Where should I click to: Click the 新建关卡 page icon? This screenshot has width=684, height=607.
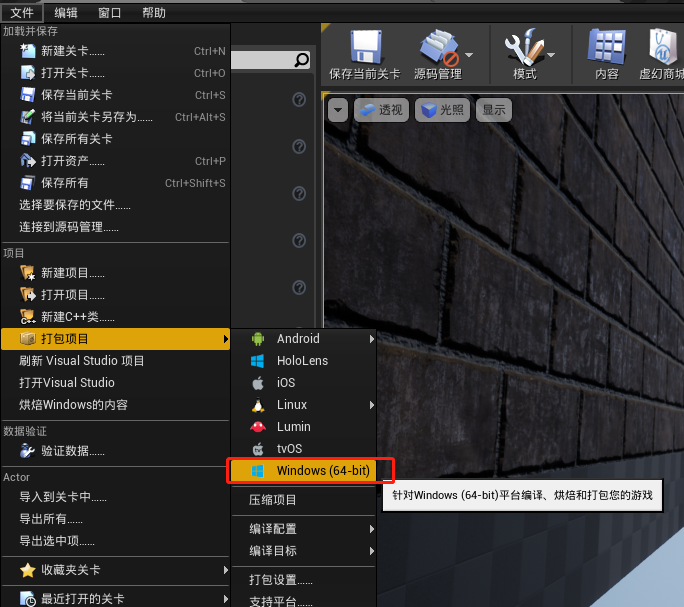tap(28, 51)
